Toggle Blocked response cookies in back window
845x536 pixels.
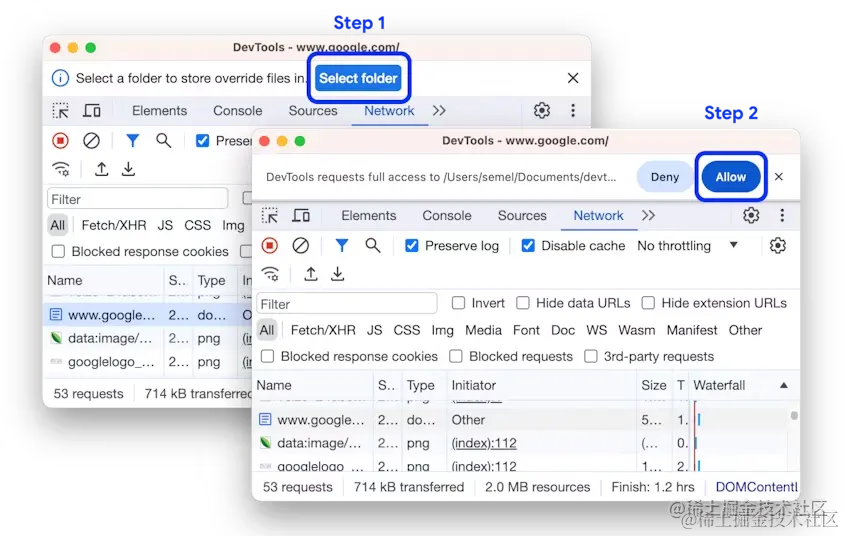58,252
